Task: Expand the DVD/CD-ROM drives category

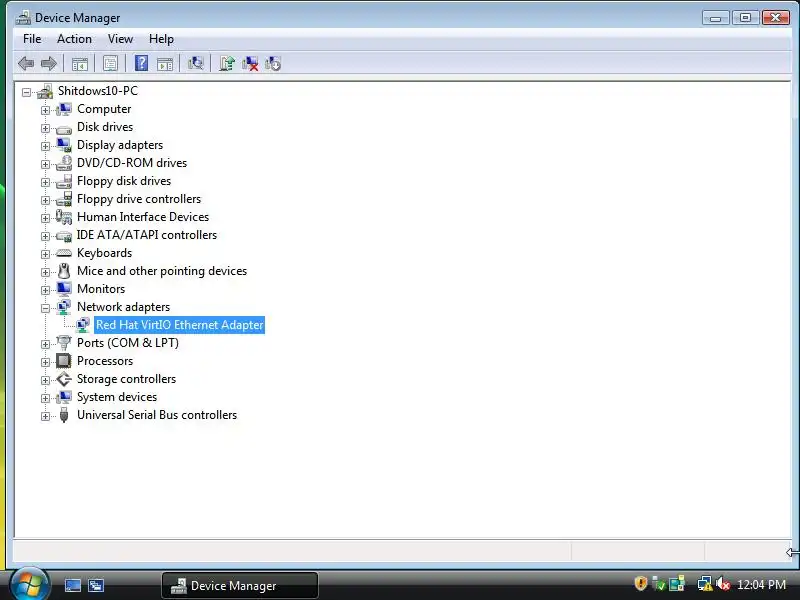Action: point(45,164)
